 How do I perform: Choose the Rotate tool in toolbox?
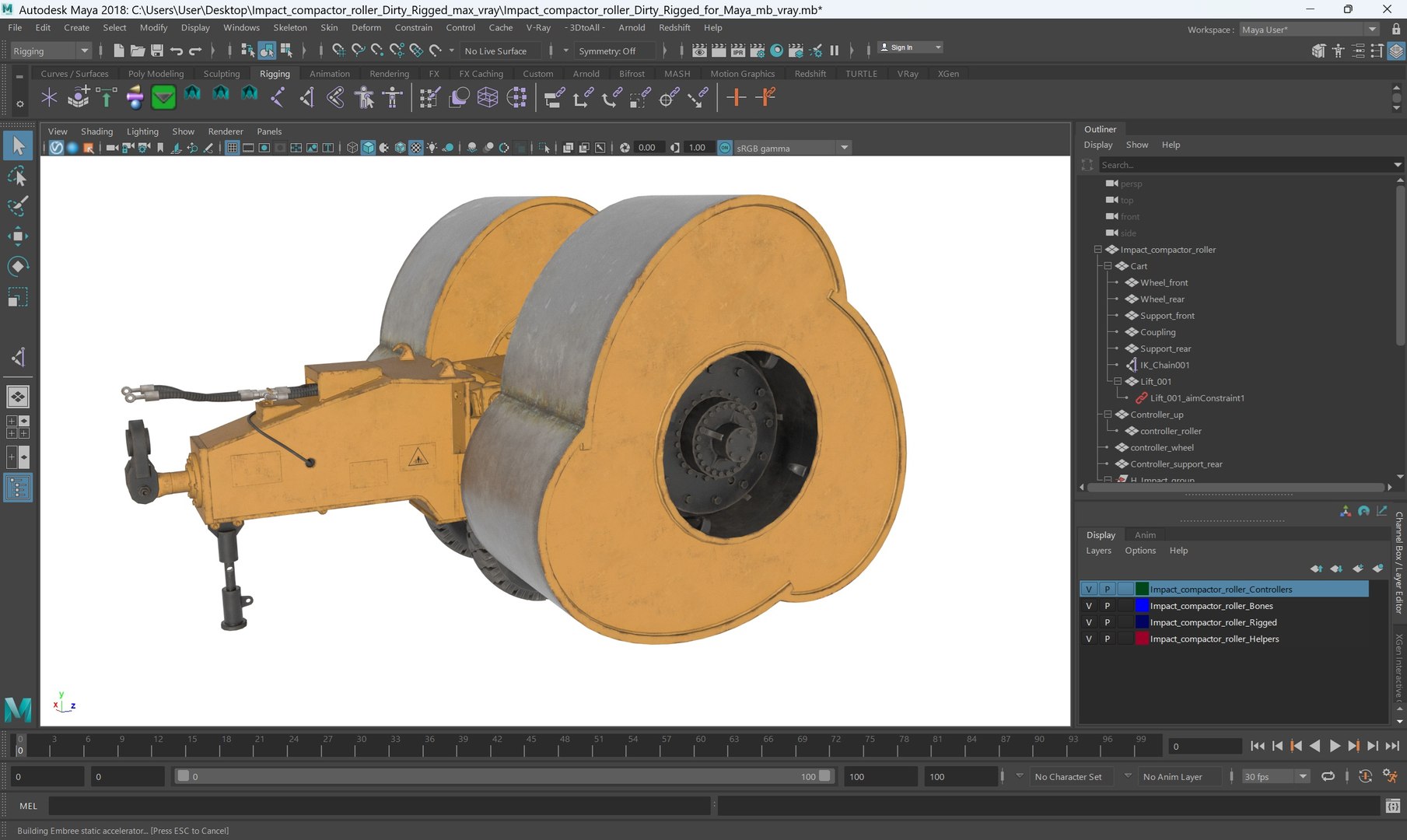pos(18,266)
